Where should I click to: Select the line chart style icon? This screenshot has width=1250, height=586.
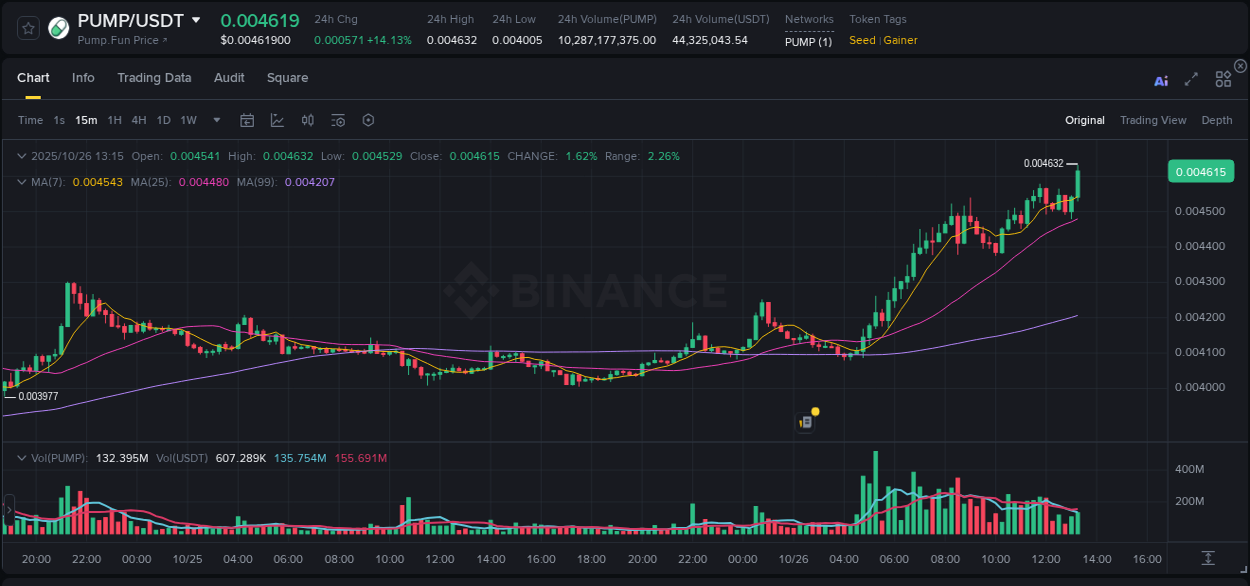click(276, 120)
